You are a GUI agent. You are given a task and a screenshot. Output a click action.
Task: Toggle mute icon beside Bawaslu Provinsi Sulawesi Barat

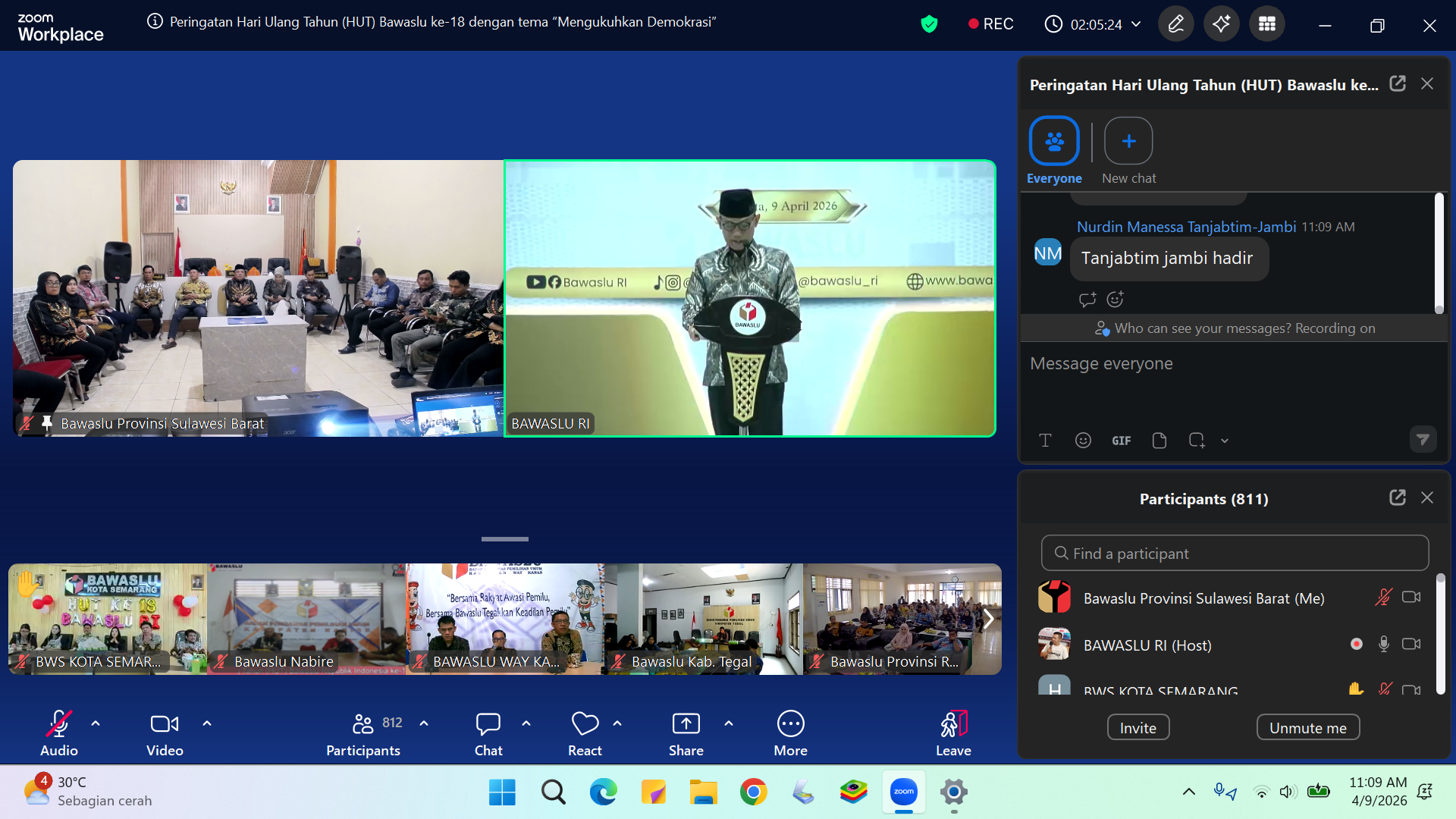pyautogui.click(x=1383, y=598)
